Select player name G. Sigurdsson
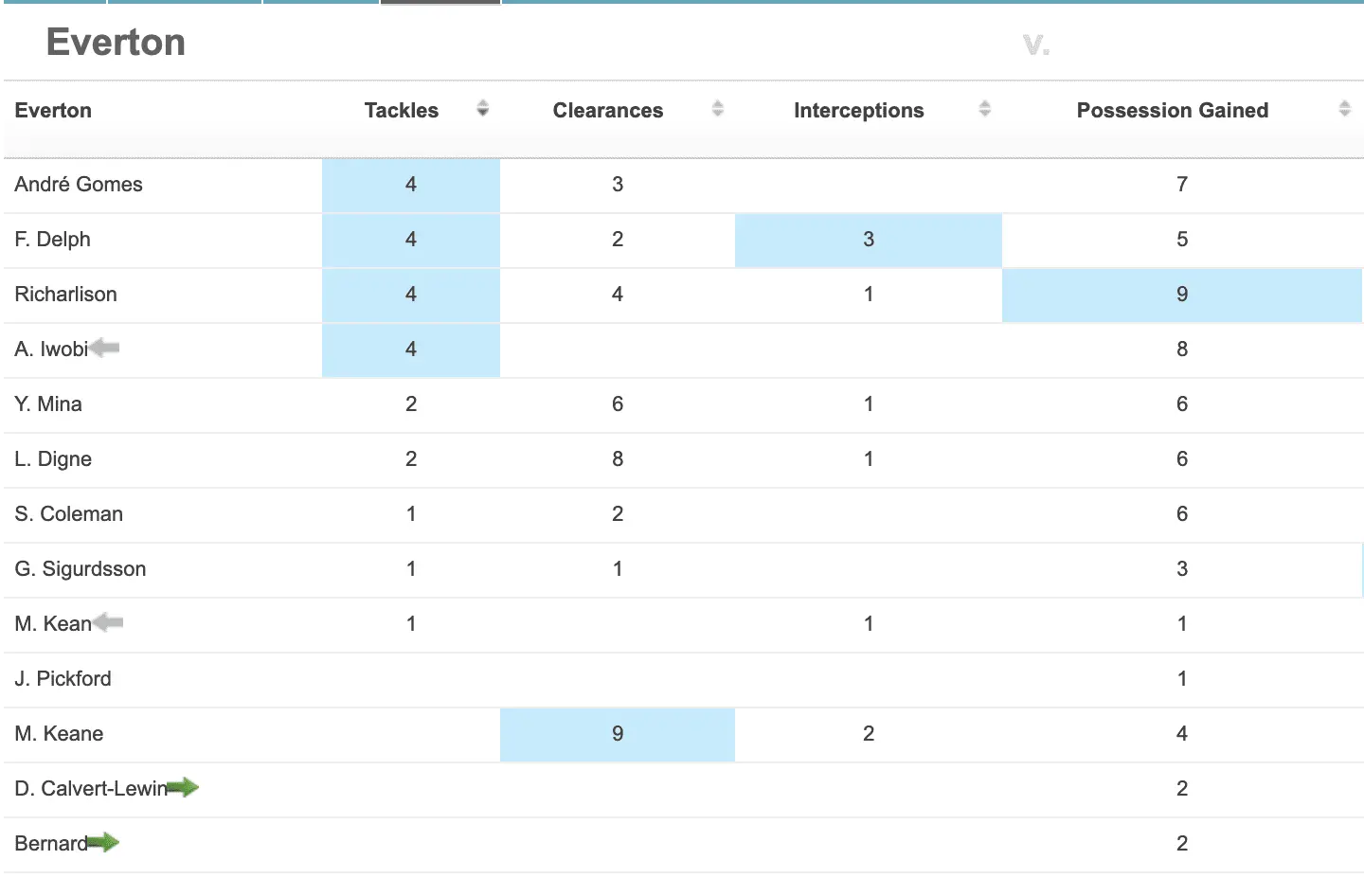This screenshot has width=1364, height=896. [81, 569]
